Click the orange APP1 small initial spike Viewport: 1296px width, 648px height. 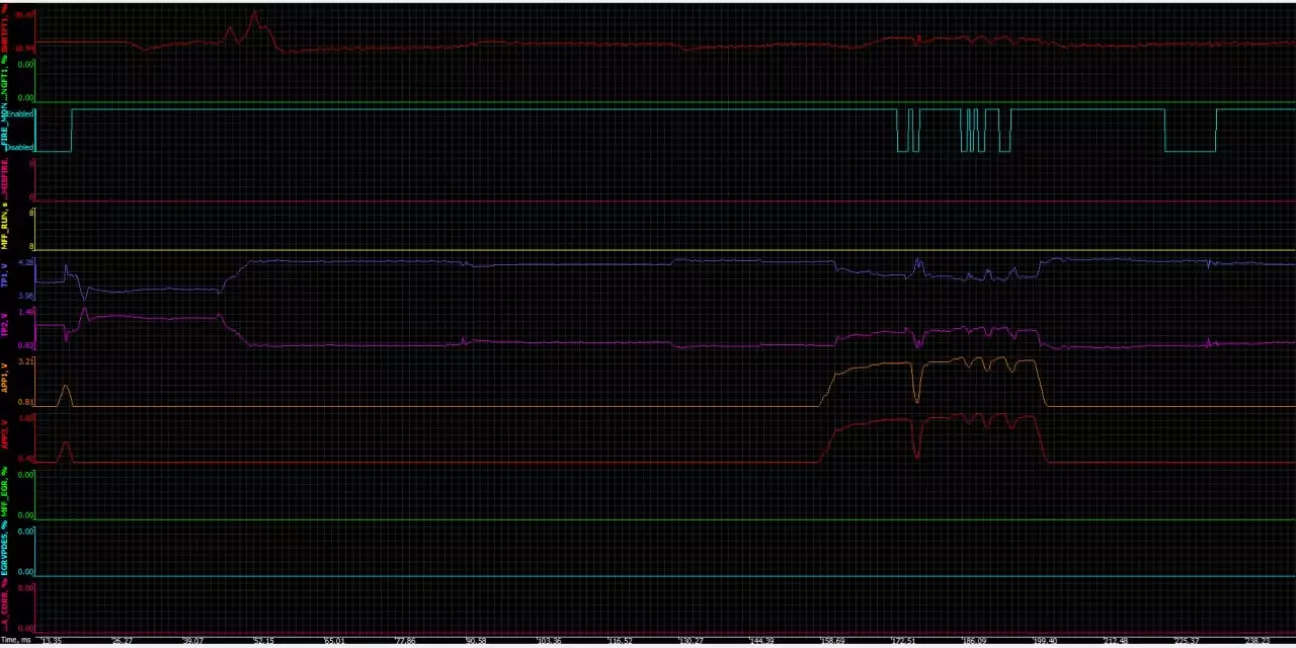(66, 386)
